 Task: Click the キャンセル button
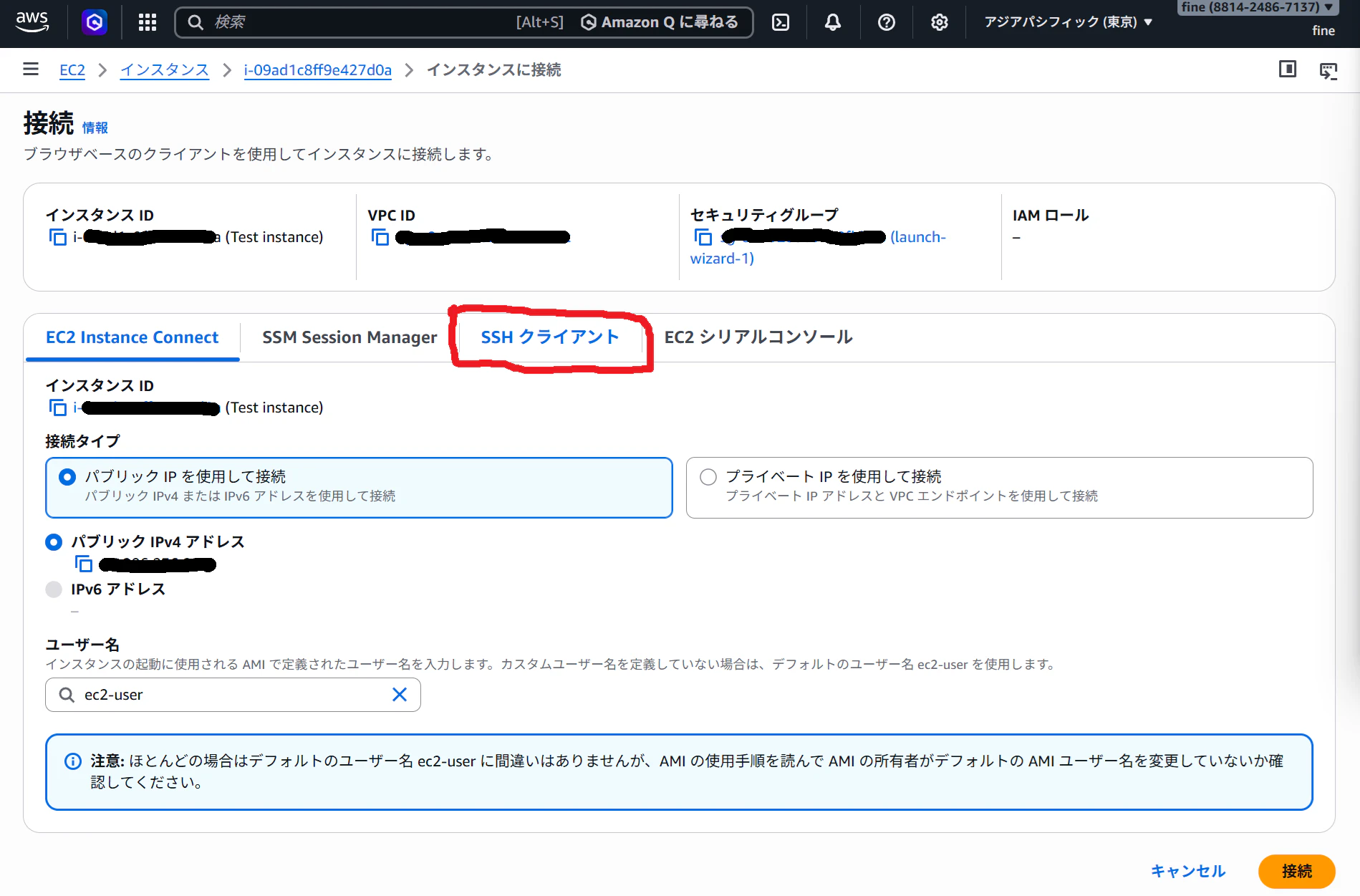pos(1188,871)
